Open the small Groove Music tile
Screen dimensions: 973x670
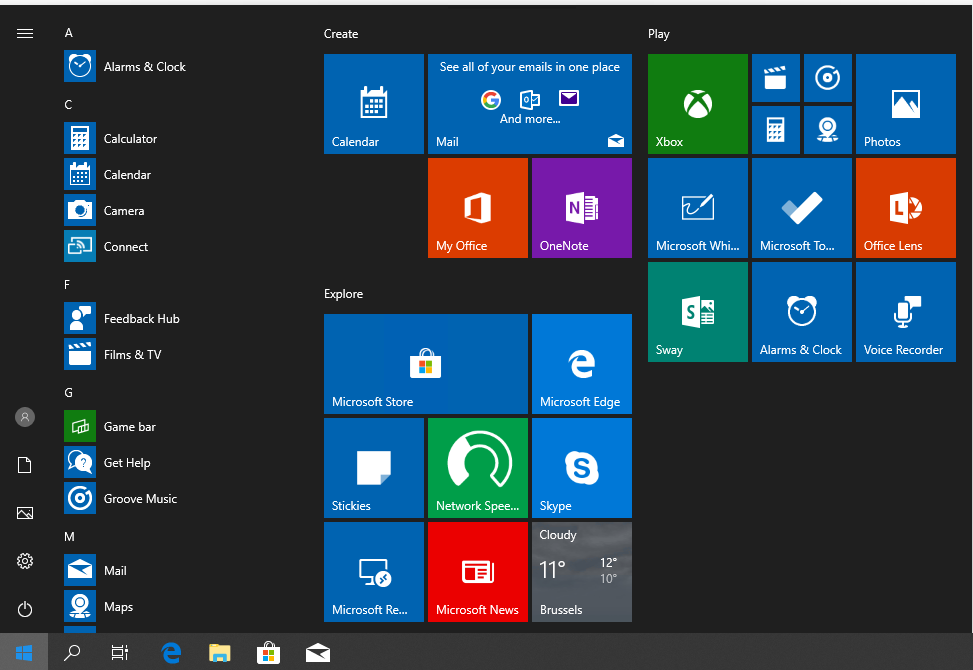click(x=828, y=78)
